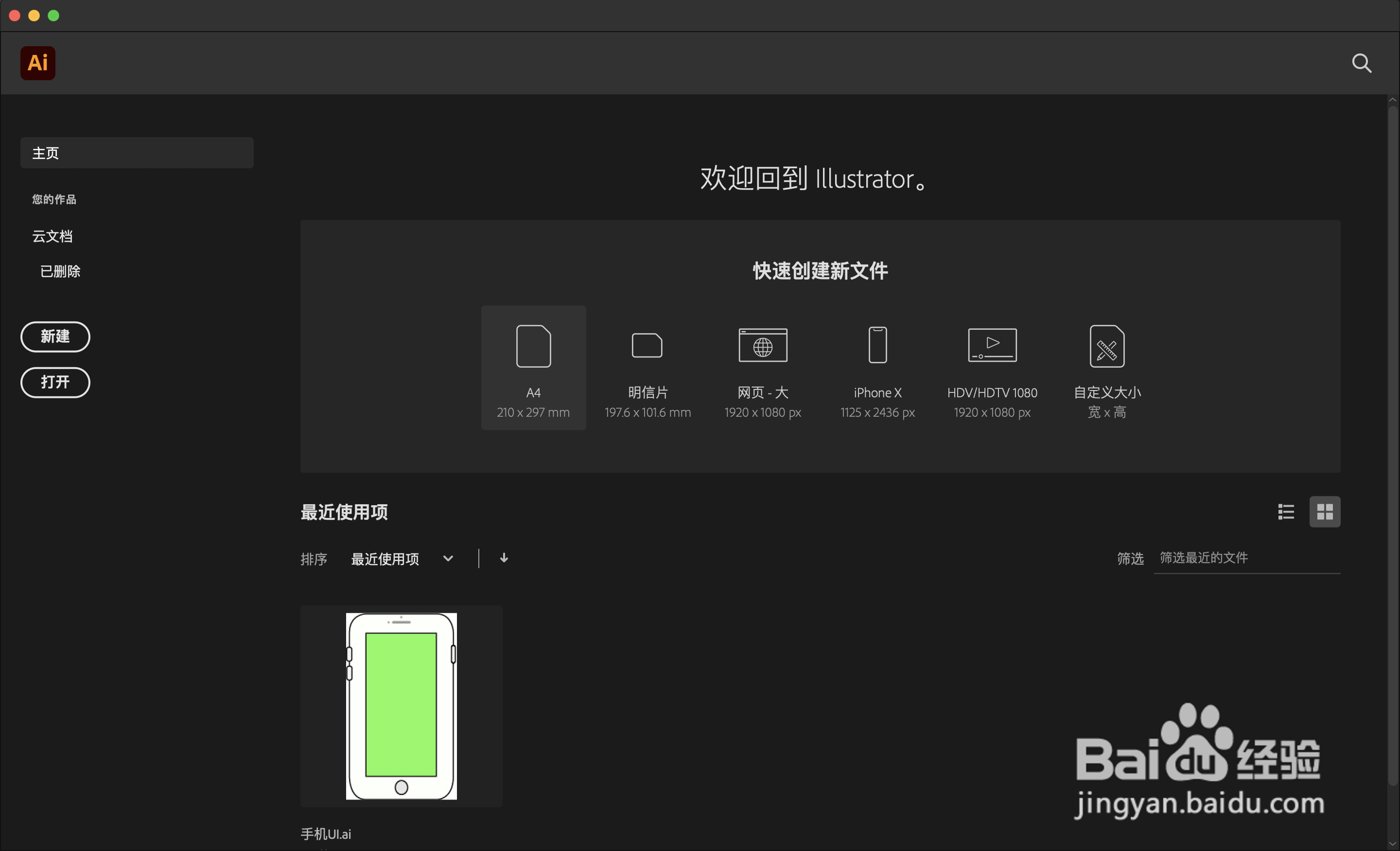The width and height of the screenshot is (1400, 851).
Task: Select the A4 document preset
Action: pos(533,367)
